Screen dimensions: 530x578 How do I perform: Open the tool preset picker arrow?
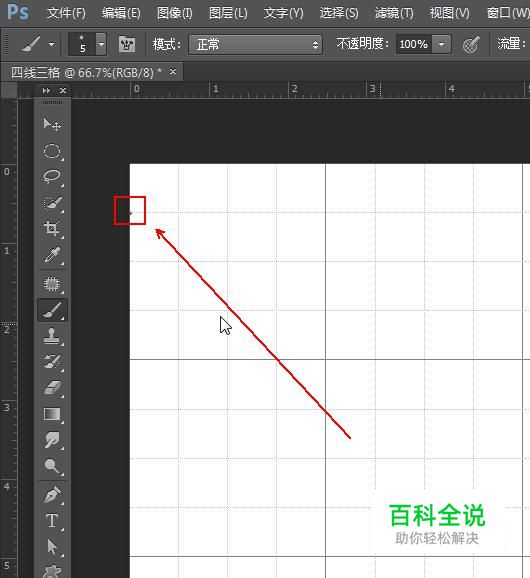pyautogui.click(x=52, y=45)
